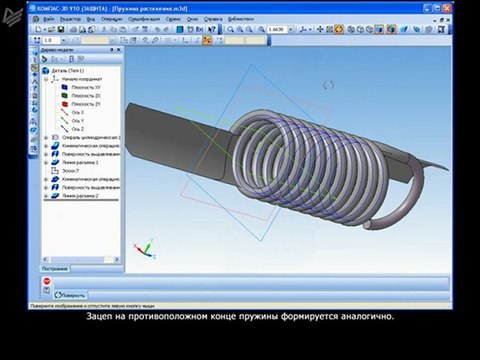Open the Справка menu
480x360 pixels.
click(x=213, y=19)
